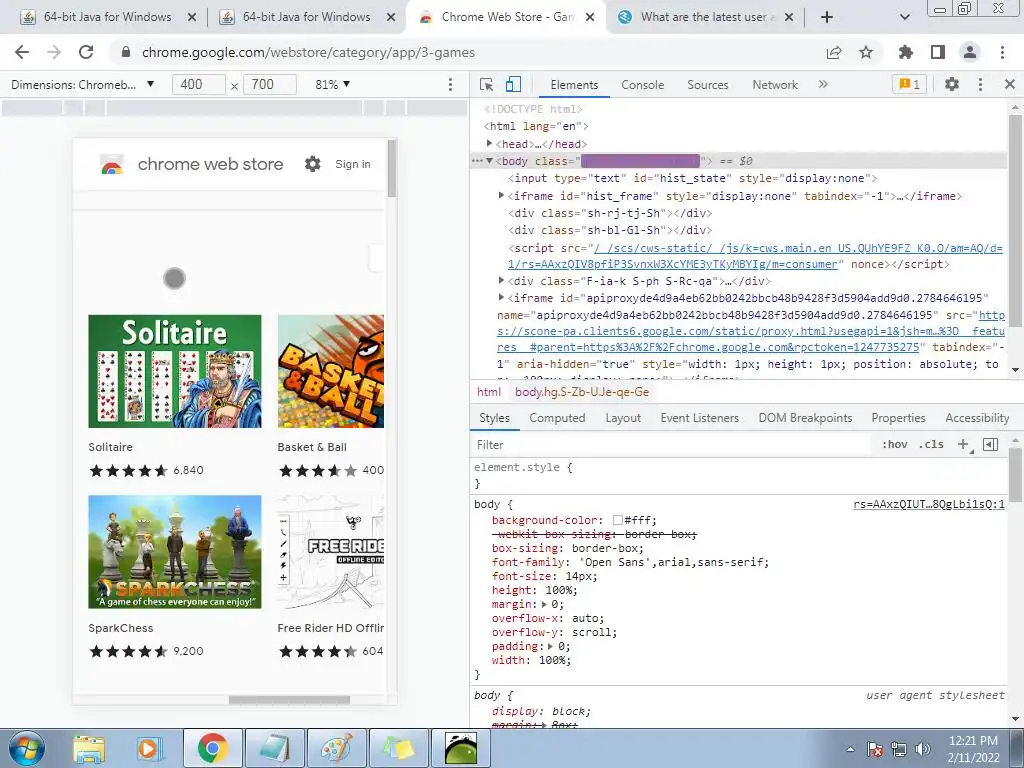1024x768 pixels.
Task: Collapse the body element node
Action: tap(489, 161)
